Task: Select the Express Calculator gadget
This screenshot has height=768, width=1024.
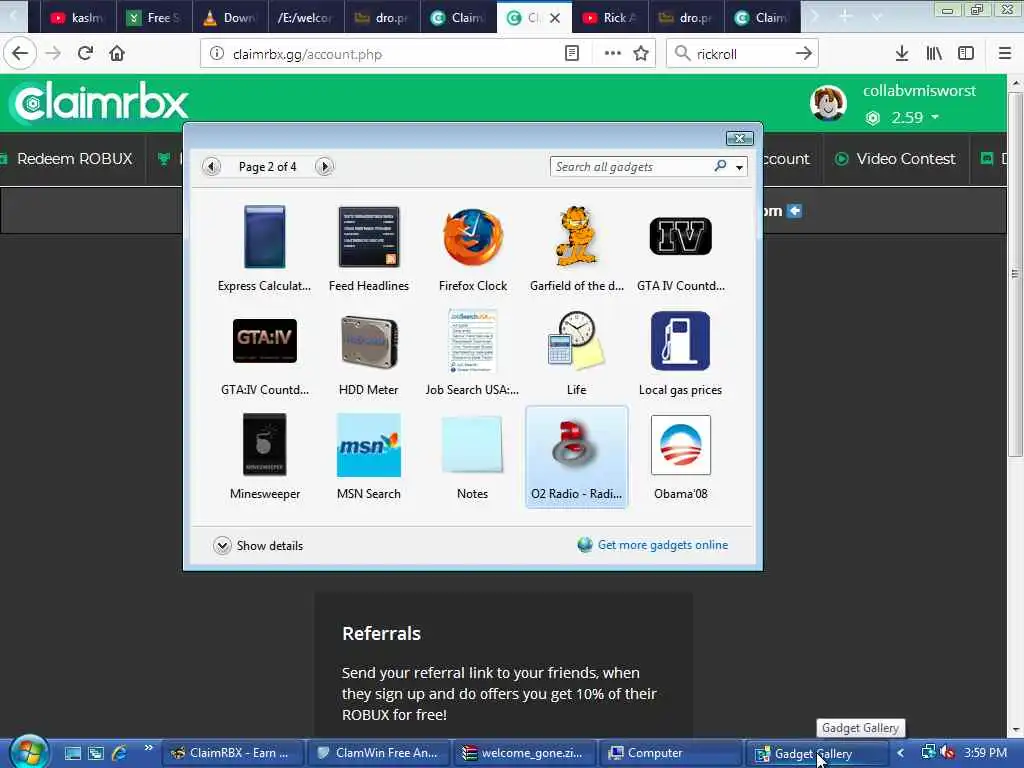Action: point(264,249)
